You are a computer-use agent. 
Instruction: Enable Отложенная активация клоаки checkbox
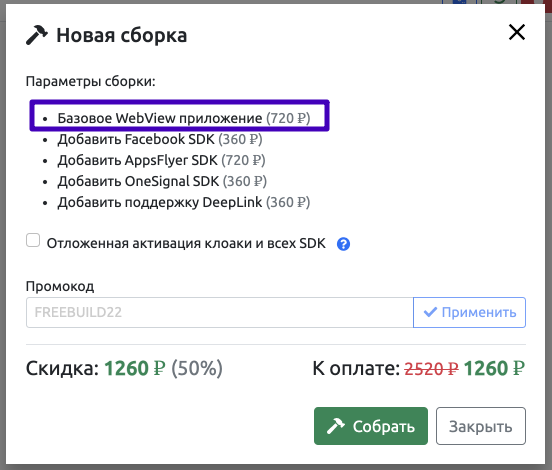coord(33,240)
